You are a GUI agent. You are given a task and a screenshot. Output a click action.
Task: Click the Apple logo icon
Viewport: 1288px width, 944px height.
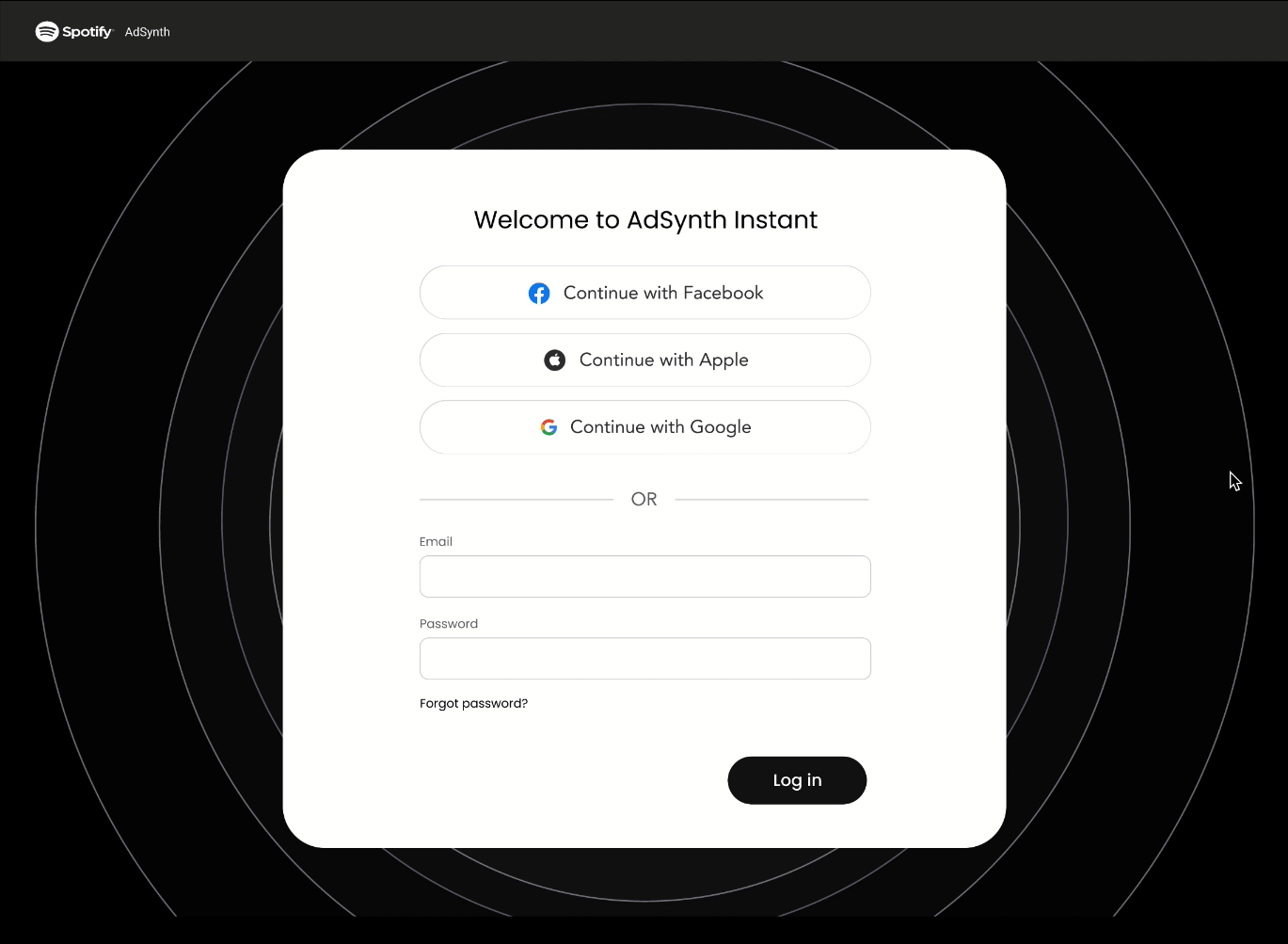(555, 360)
